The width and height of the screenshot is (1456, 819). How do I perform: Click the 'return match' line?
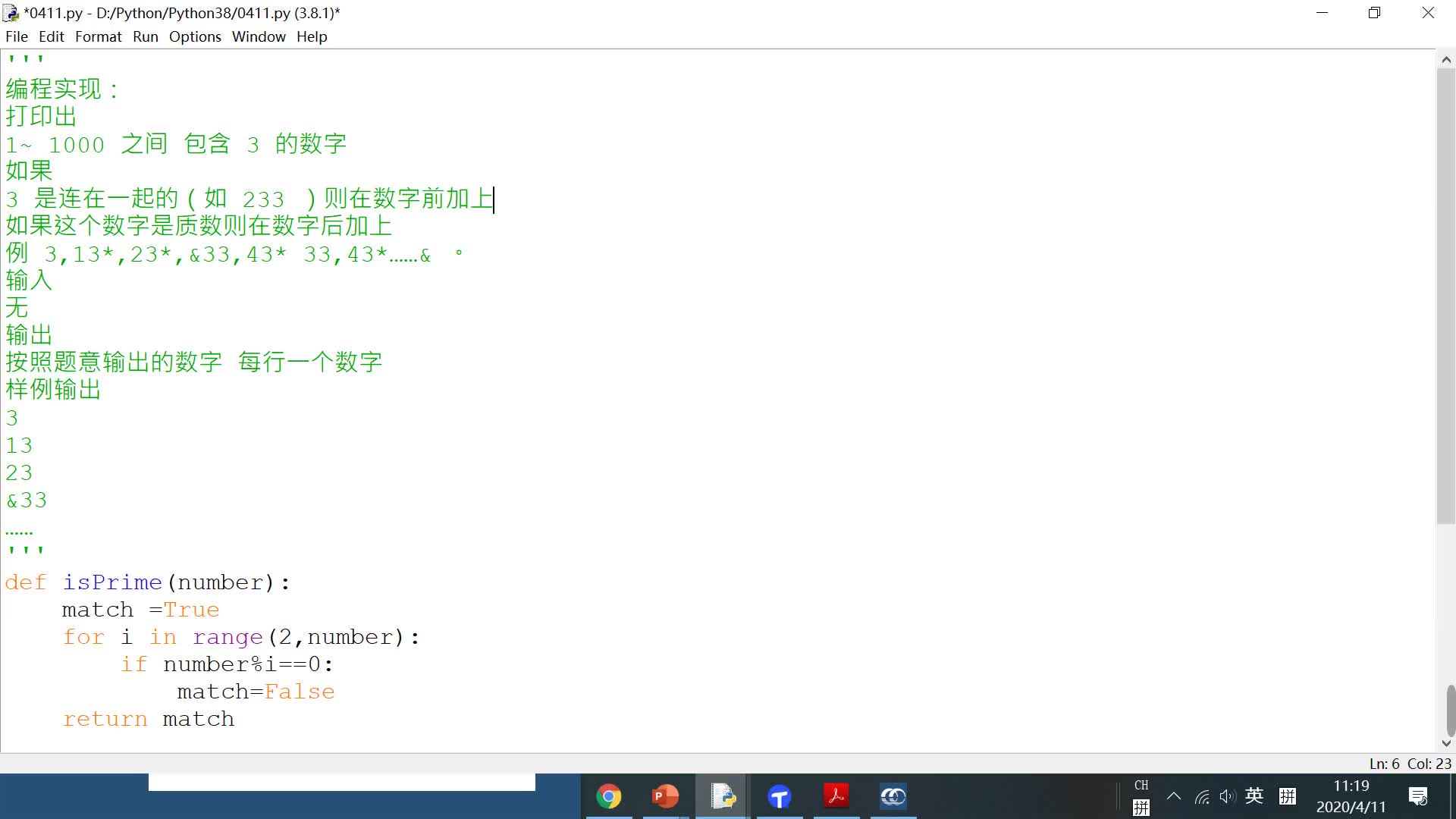pos(149,719)
